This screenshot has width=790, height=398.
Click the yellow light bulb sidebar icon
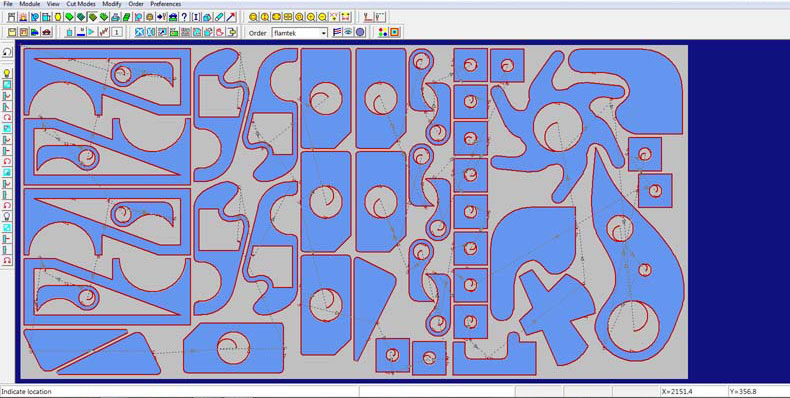click(x=7, y=74)
